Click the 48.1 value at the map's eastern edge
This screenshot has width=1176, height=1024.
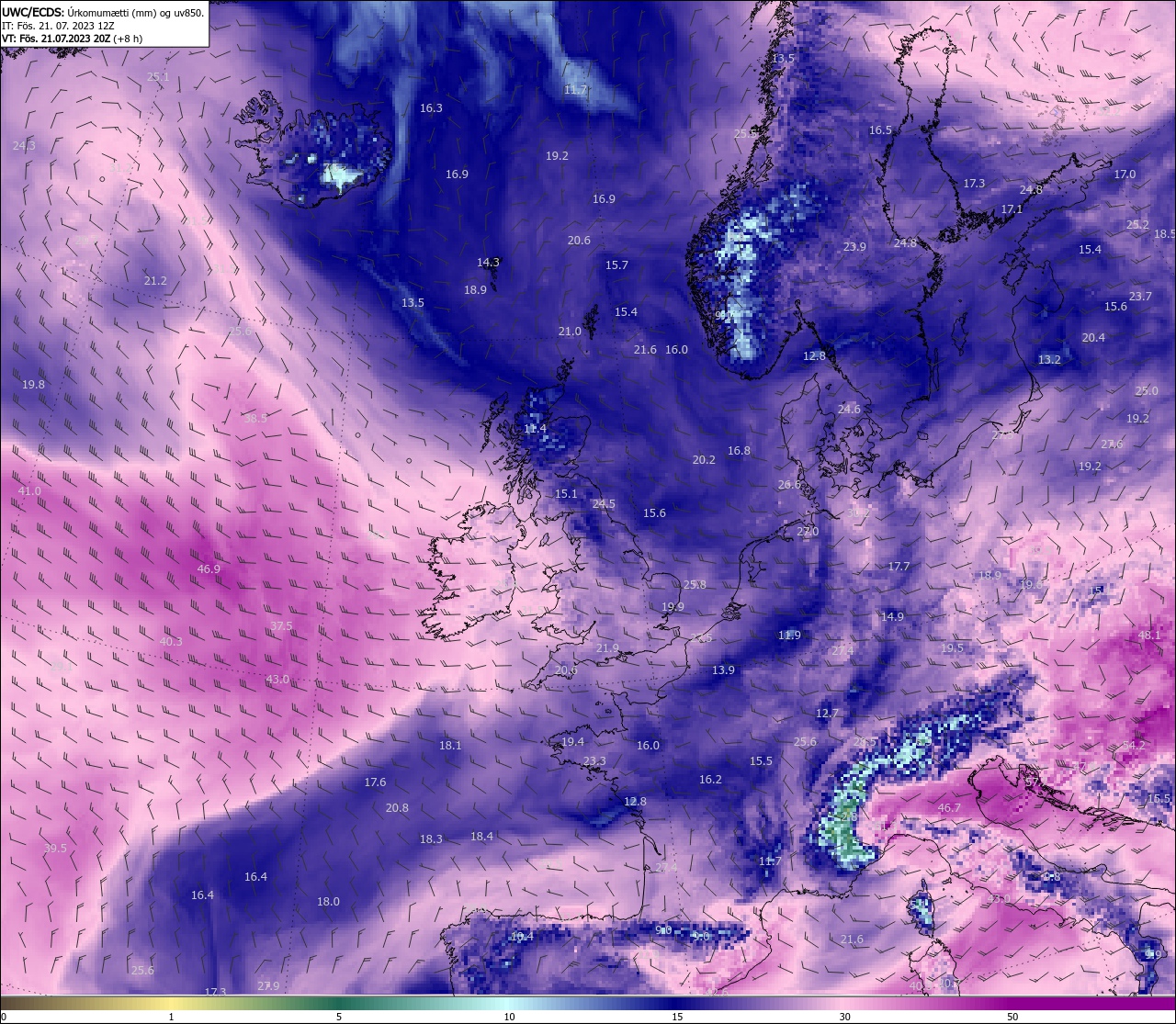click(1149, 636)
